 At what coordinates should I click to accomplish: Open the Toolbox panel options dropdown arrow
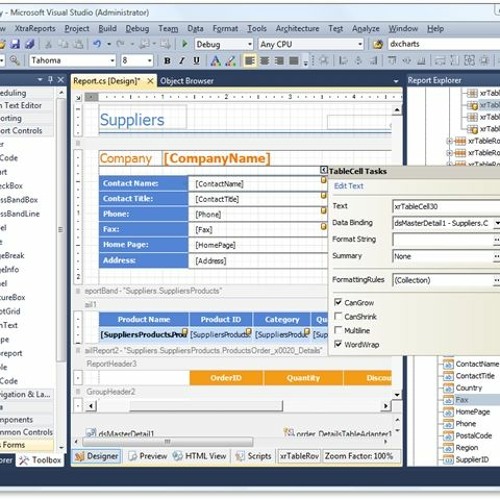click(40, 80)
